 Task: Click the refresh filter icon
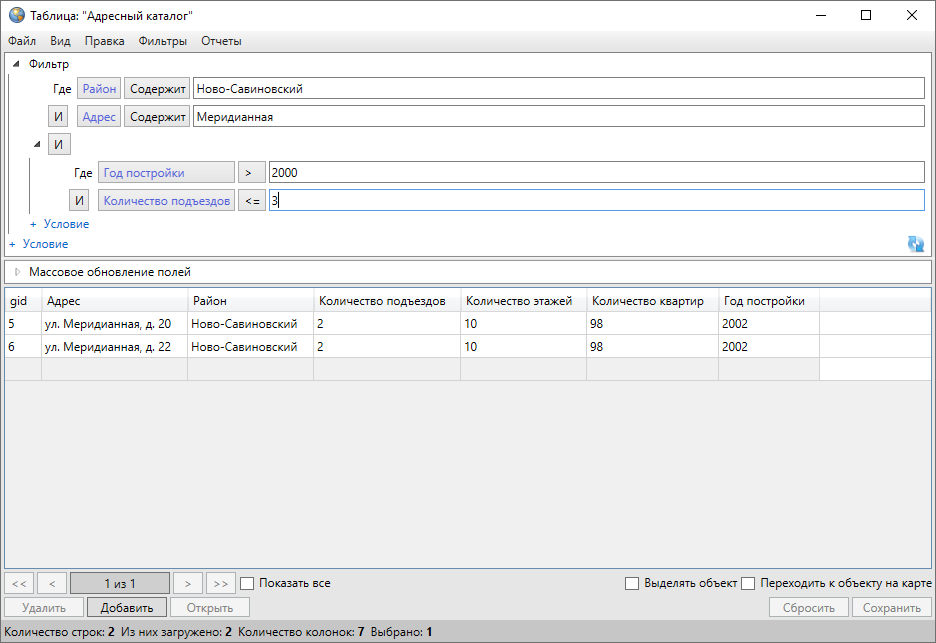[915, 243]
